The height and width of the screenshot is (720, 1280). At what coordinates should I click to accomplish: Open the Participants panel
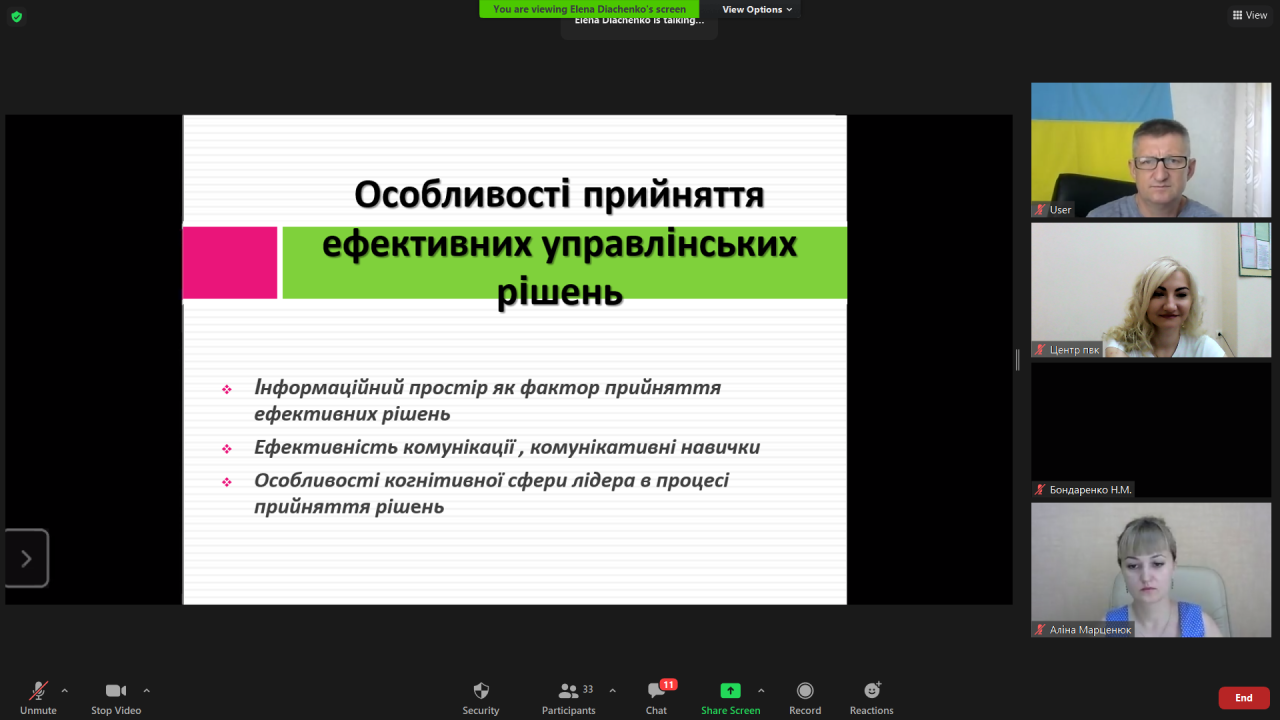click(x=569, y=691)
